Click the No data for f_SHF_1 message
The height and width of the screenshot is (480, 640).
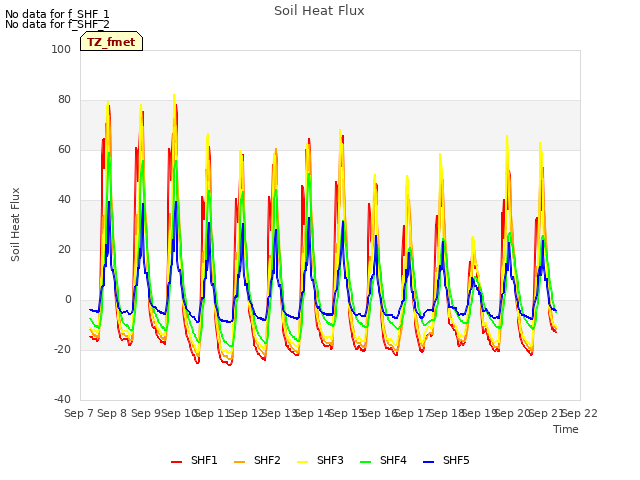57,14
